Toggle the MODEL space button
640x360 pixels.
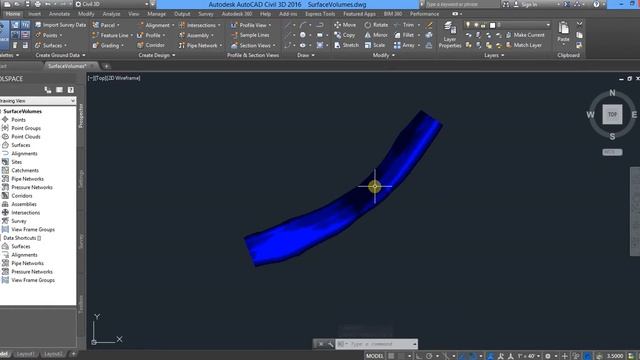pos(375,356)
